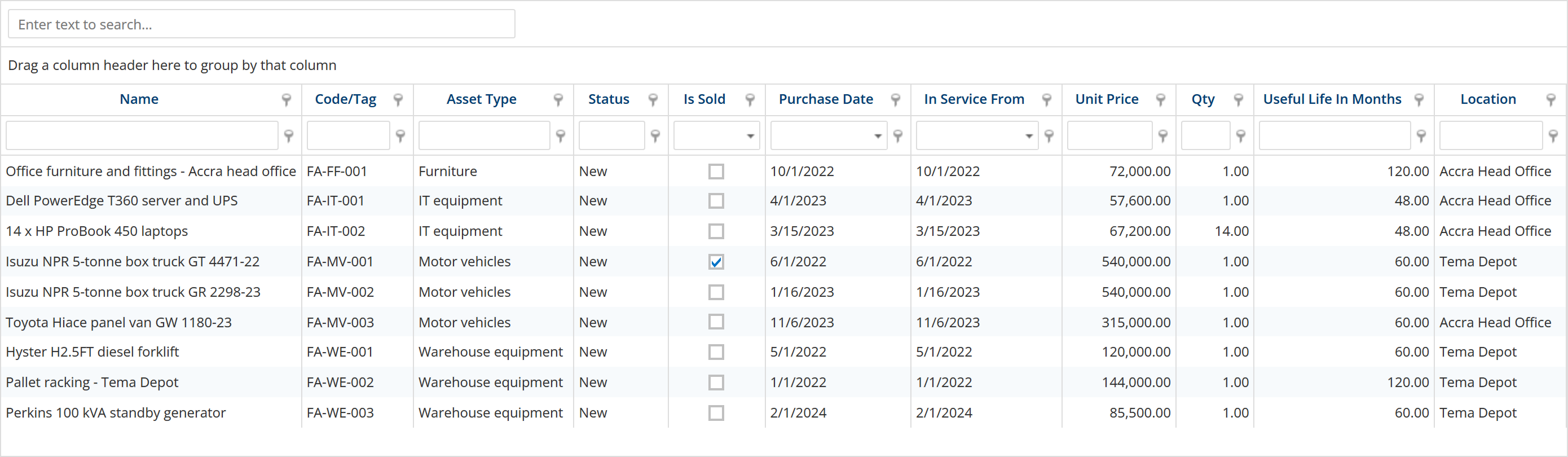The image size is (1568, 457).
Task: Click the Qty column filter text field
Action: [x=1206, y=136]
